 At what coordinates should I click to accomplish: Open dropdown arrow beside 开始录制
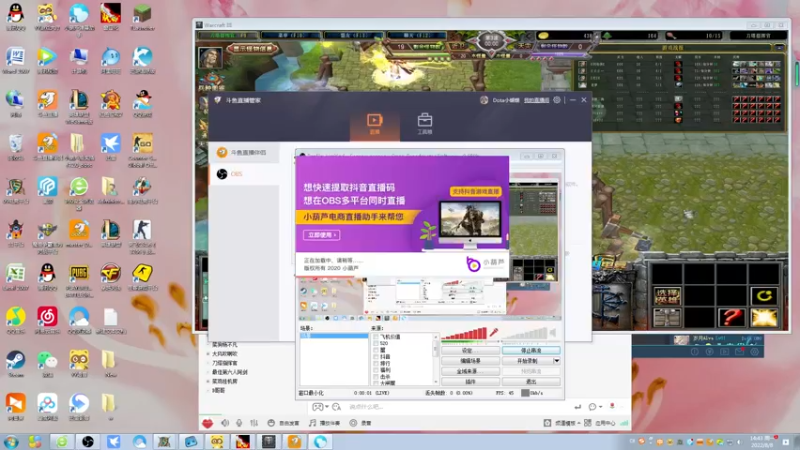[x=557, y=361]
